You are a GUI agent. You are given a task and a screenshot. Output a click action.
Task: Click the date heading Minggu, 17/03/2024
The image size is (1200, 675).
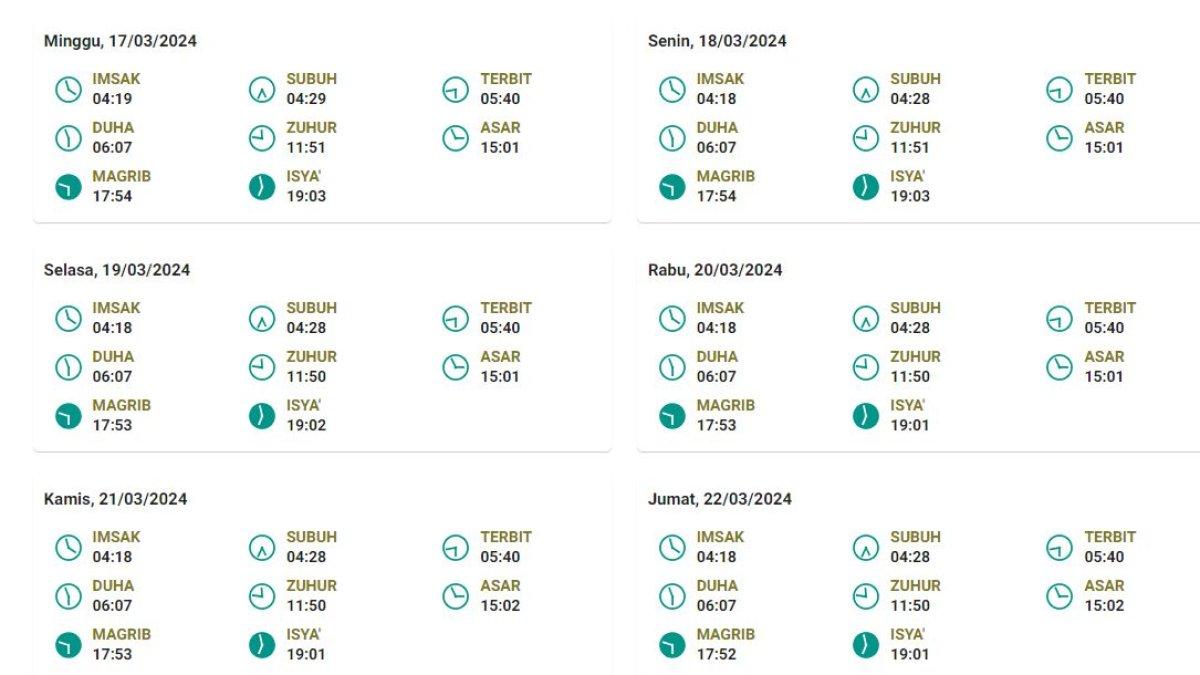[120, 41]
